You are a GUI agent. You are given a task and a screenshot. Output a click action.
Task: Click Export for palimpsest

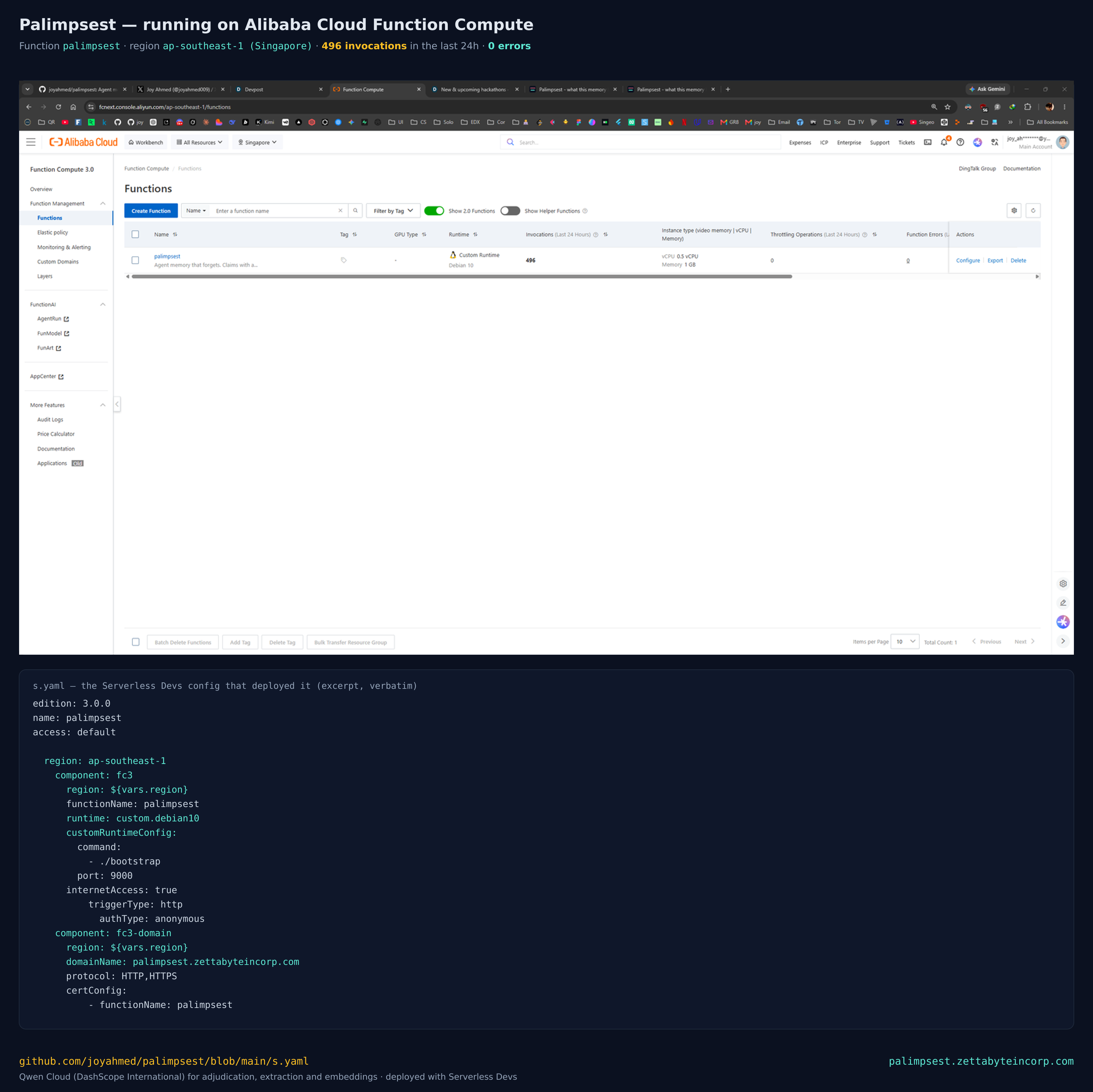[x=995, y=260]
